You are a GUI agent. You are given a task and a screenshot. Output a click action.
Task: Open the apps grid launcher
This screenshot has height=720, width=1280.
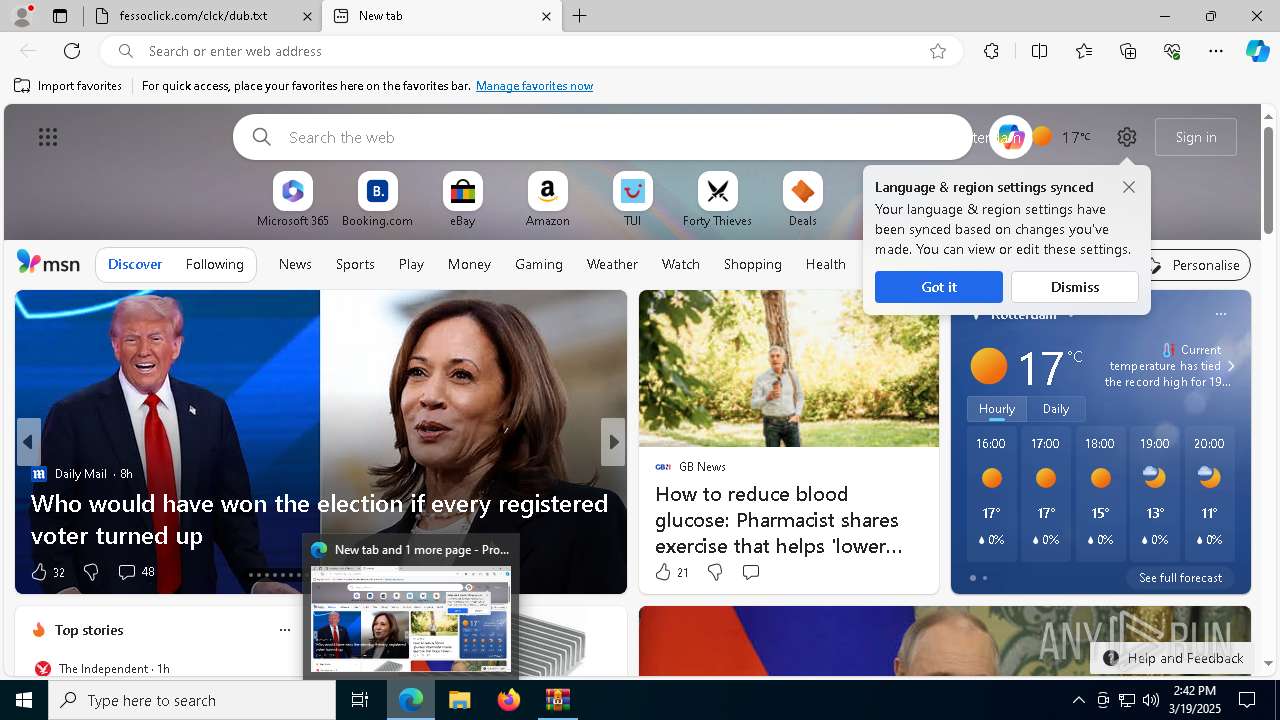48,137
